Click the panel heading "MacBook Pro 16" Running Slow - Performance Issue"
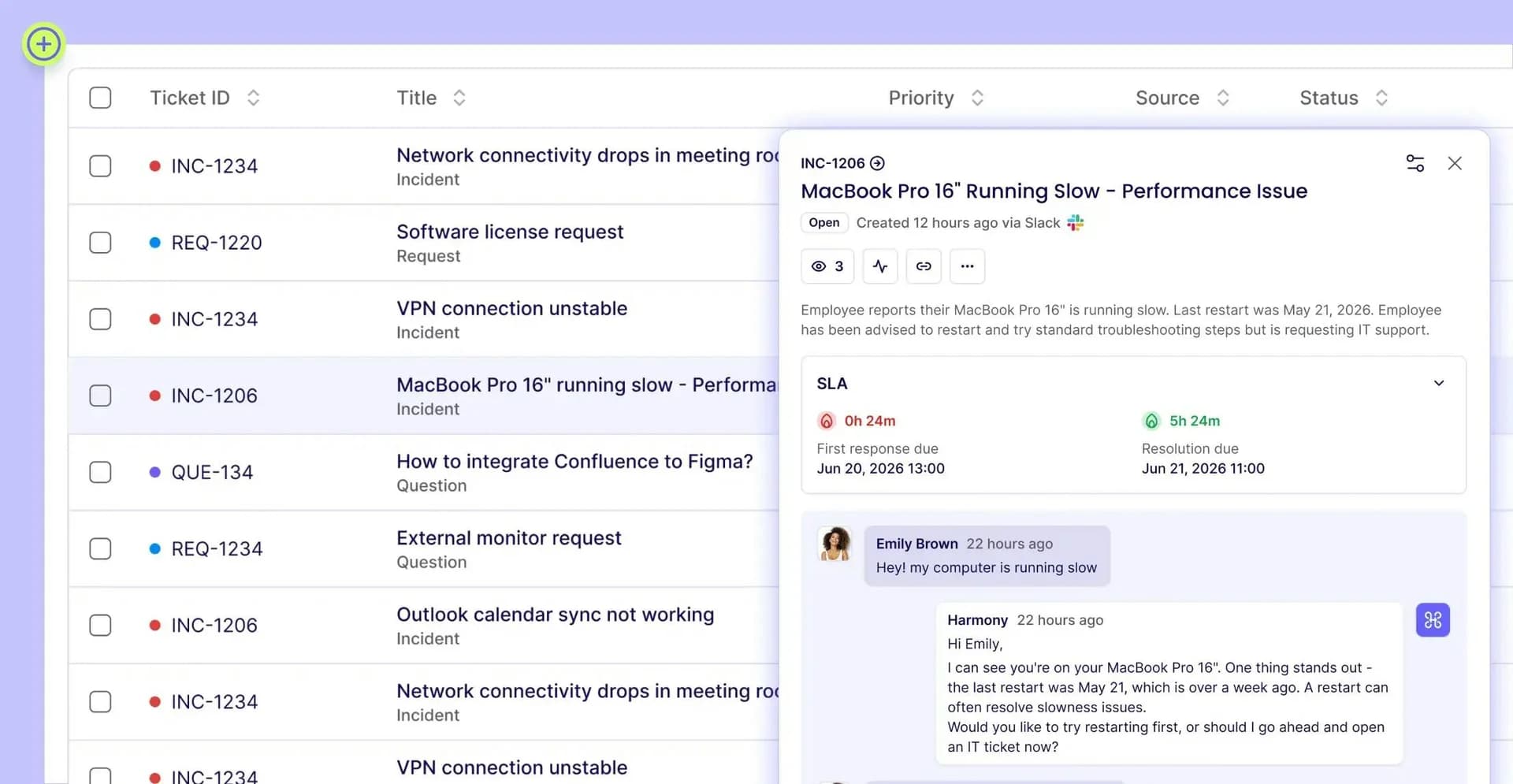This screenshot has height=784, width=1513. [x=1054, y=191]
